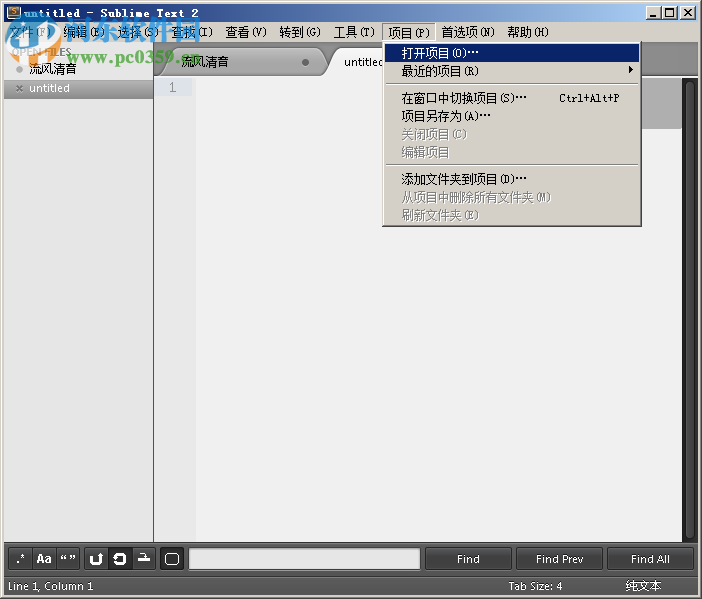Screen dimensions: 702x599
Task: Click Line 1, Column 1 status text
Action: coord(51,586)
